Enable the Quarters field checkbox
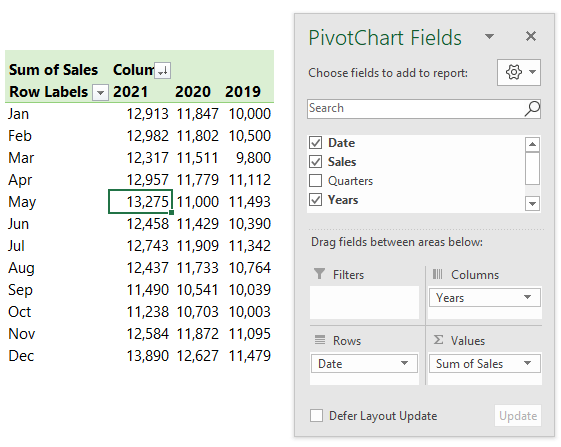561x447 pixels. click(316, 181)
